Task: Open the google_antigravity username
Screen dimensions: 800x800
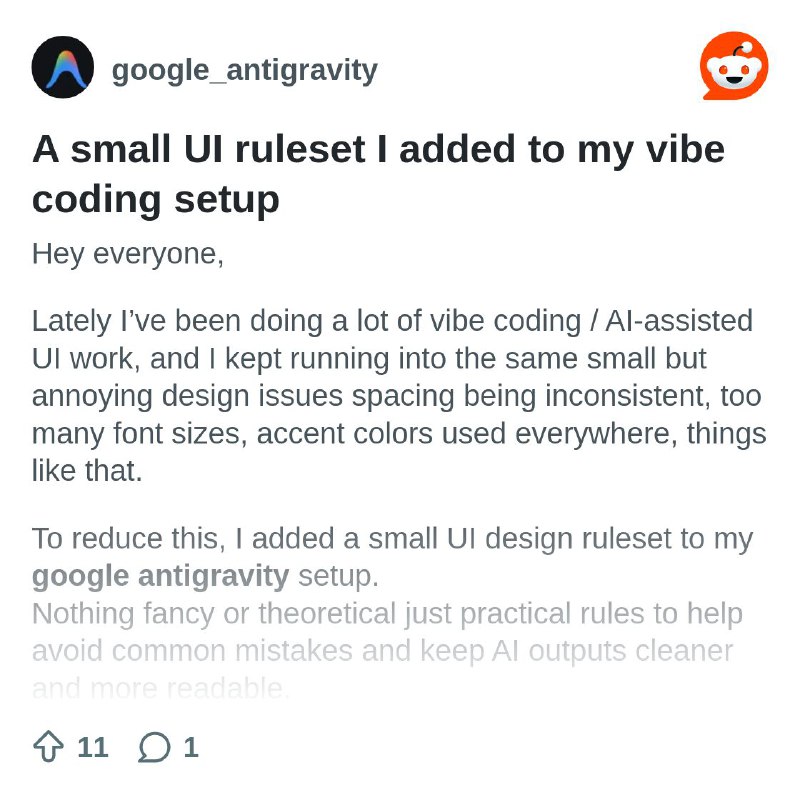Action: [243, 70]
